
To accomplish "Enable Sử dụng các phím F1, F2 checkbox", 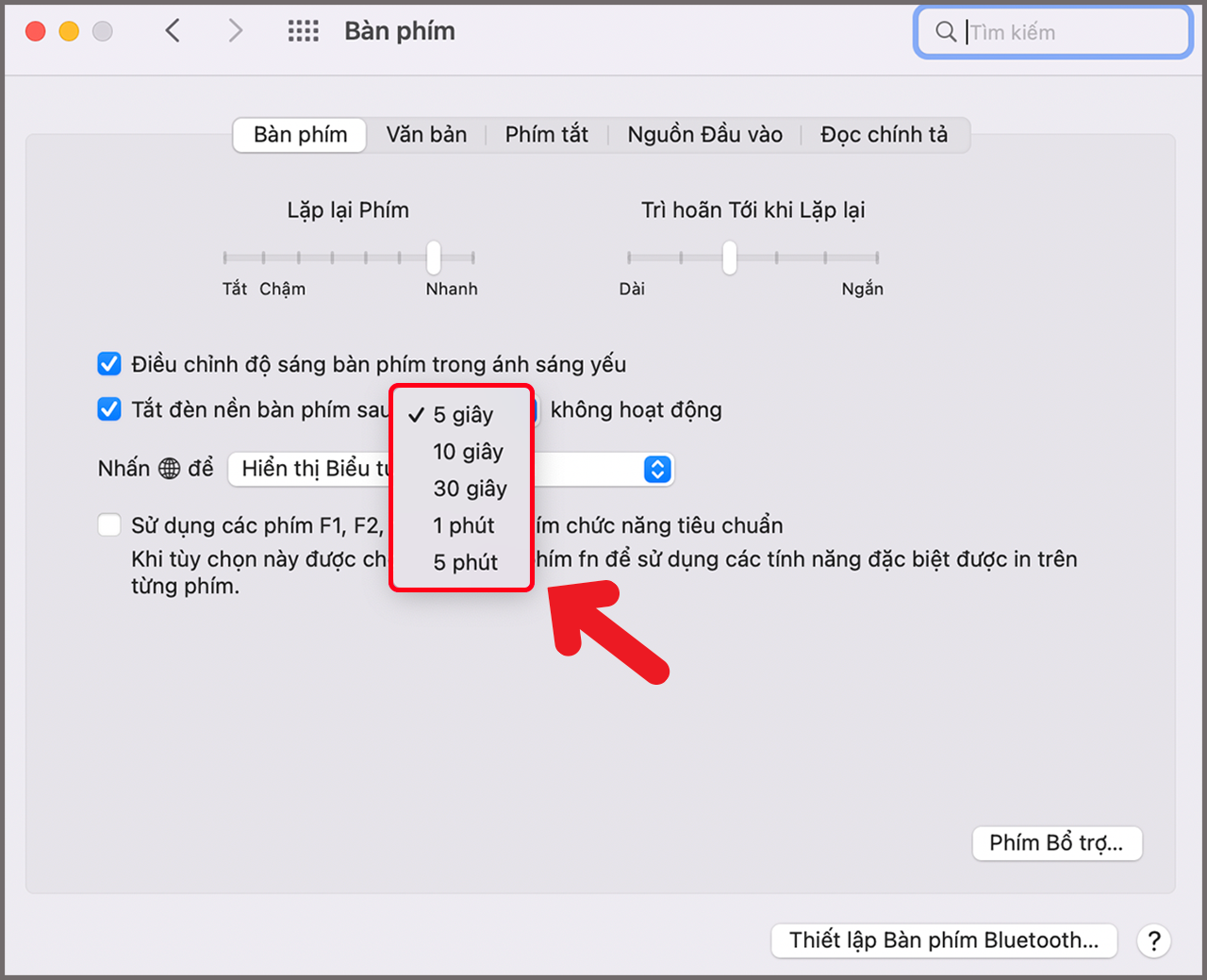I will [x=109, y=525].
